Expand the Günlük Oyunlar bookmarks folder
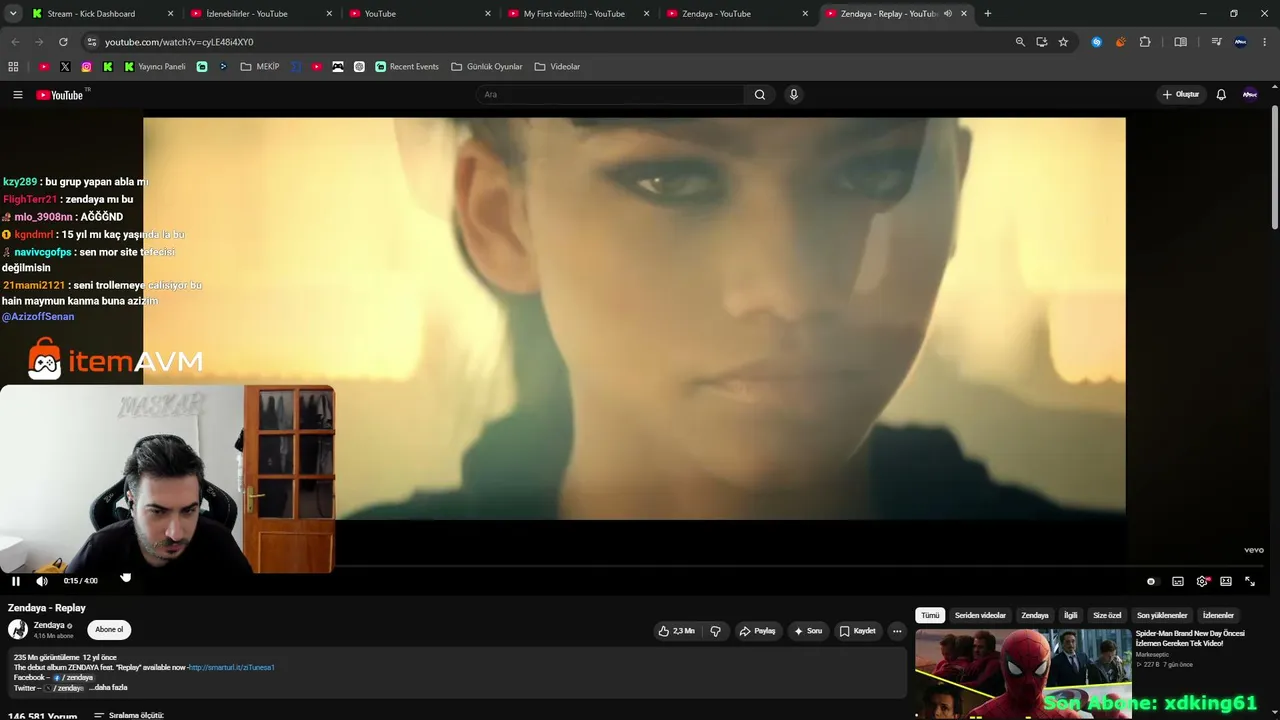 pyautogui.click(x=487, y=67)
